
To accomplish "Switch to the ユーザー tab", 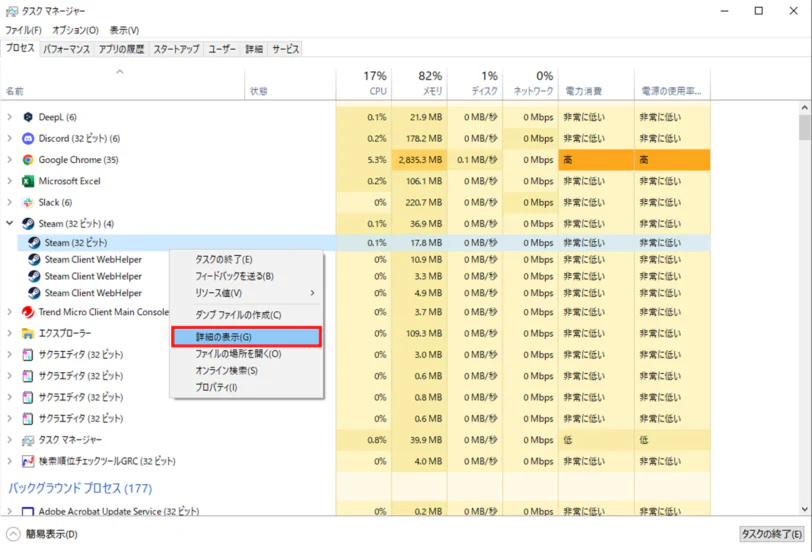I will point(222,49).
